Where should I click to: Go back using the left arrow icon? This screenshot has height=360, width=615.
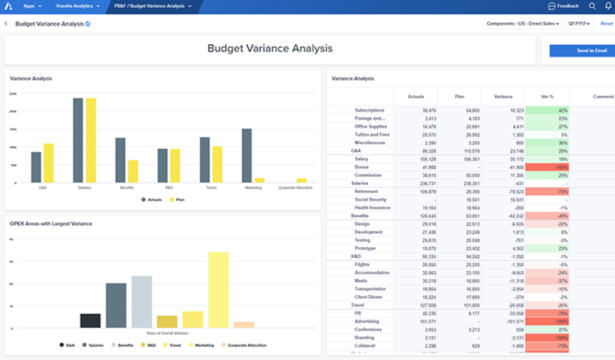6,24
